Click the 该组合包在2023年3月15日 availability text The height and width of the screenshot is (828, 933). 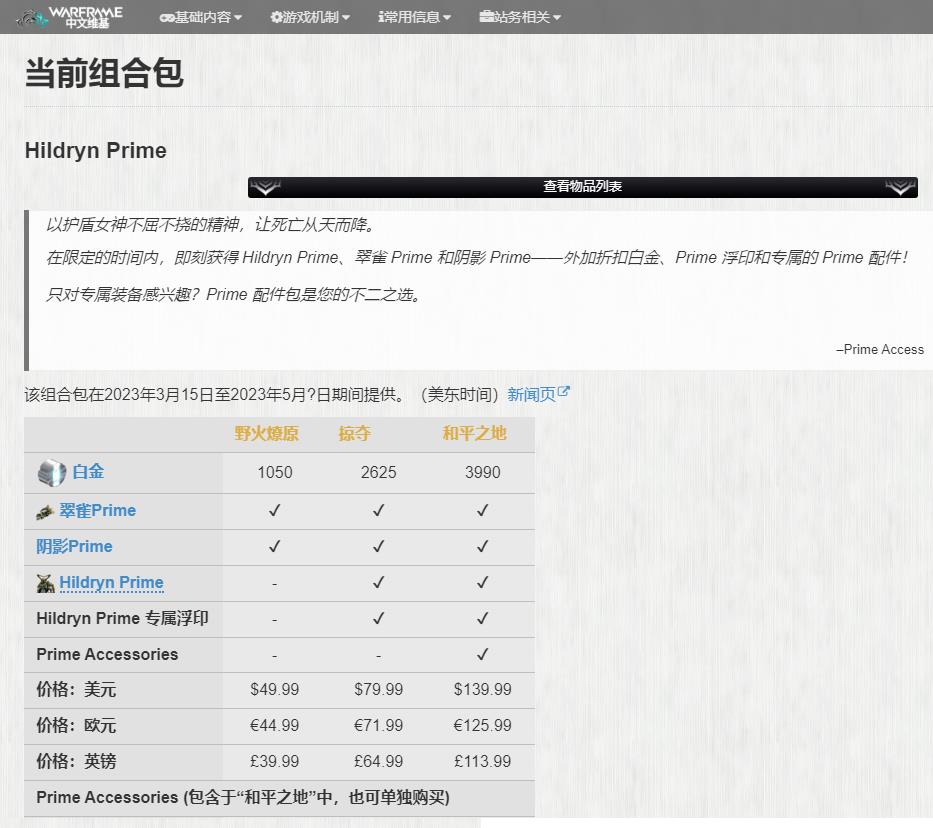pyautogui.click(x=262, y=394)
